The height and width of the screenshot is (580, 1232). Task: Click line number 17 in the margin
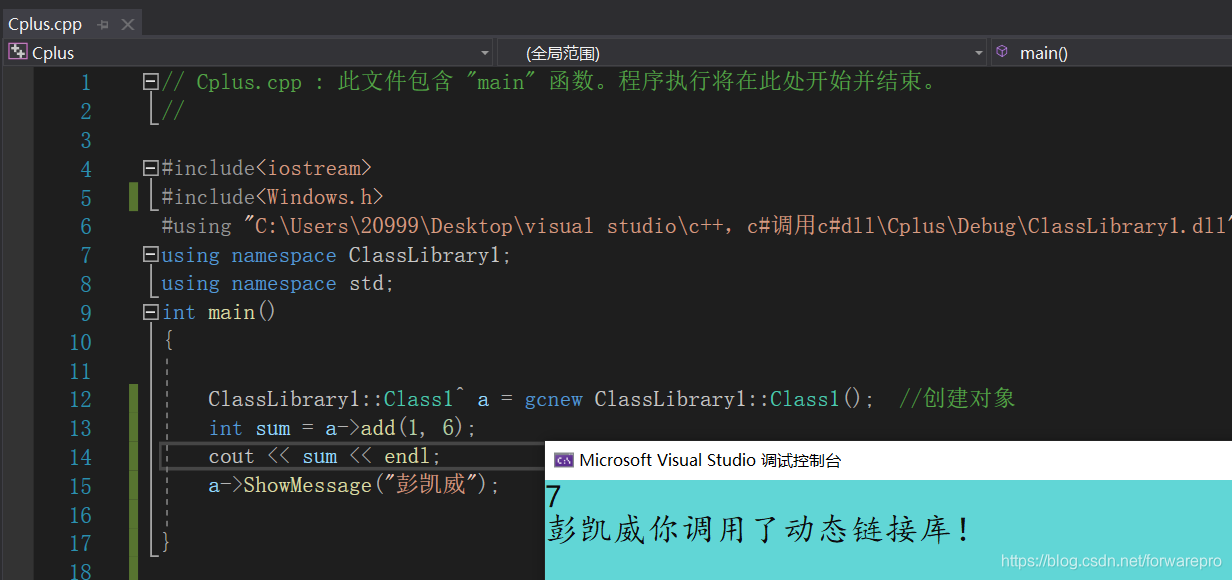pyautogui.click(x=80, y=544)
